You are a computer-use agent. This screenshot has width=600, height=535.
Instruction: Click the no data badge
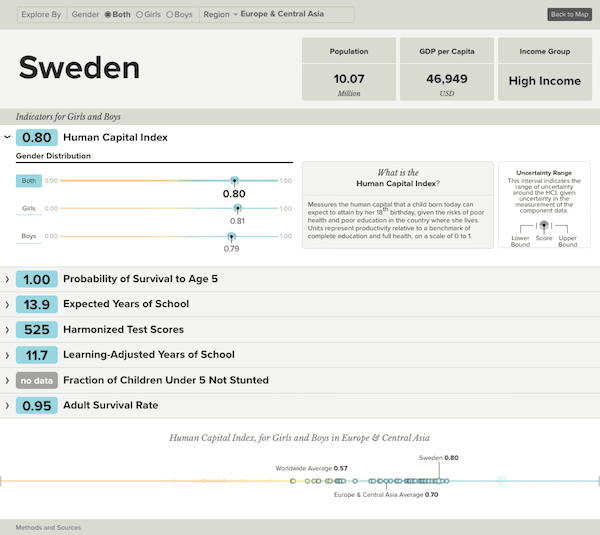coord(37,380)
